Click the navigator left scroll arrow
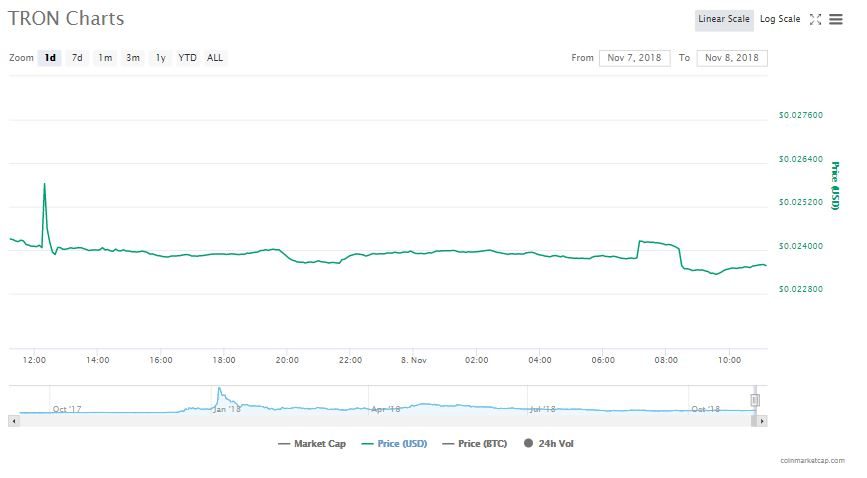 coord(14,421)
